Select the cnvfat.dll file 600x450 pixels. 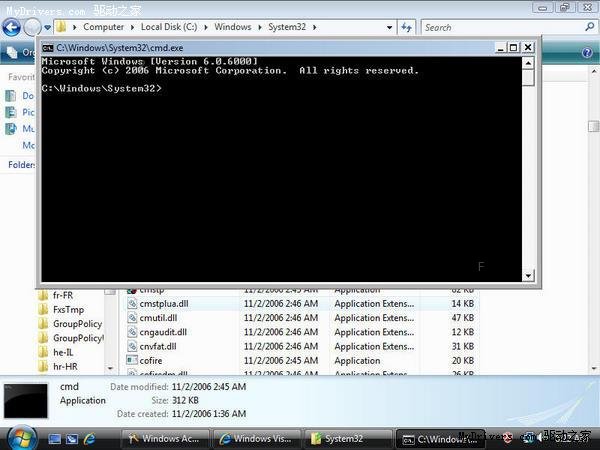click(x=158, y=346)
